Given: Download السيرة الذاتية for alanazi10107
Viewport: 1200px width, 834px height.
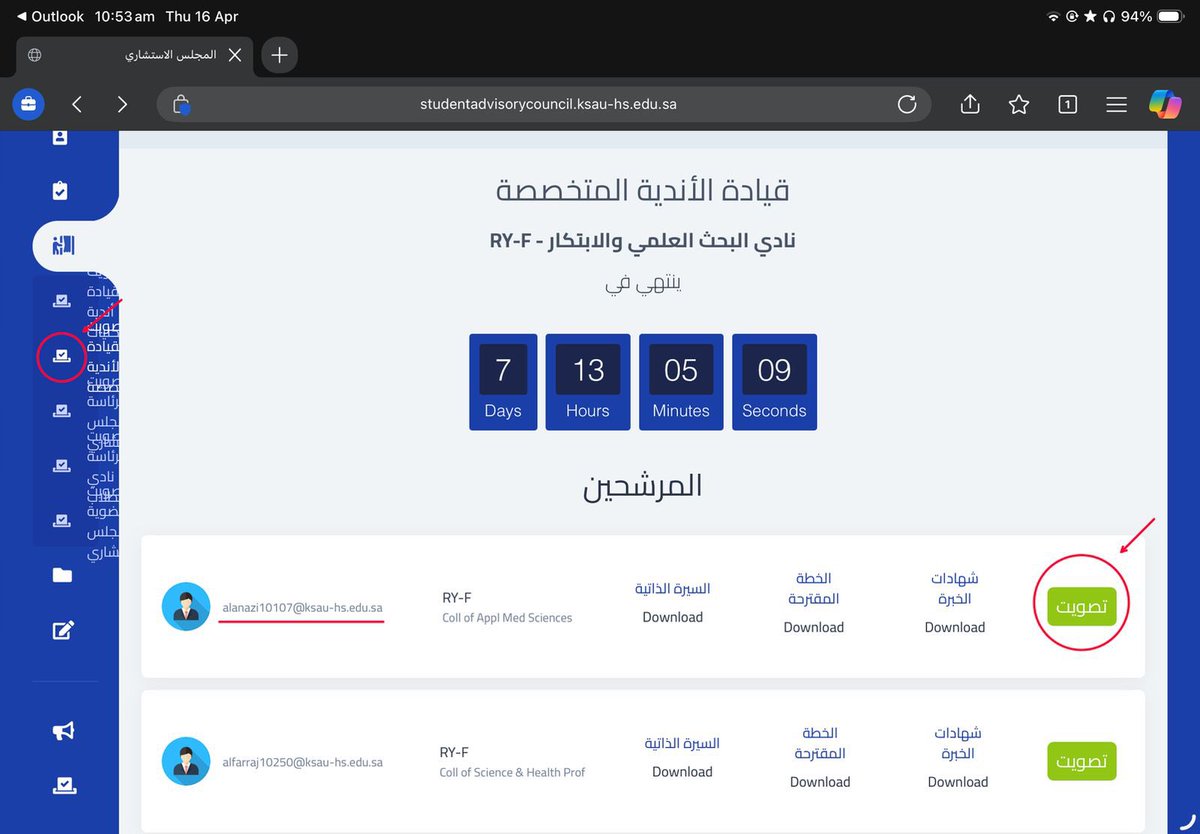Looking at the screenshot, I should 673,617.
